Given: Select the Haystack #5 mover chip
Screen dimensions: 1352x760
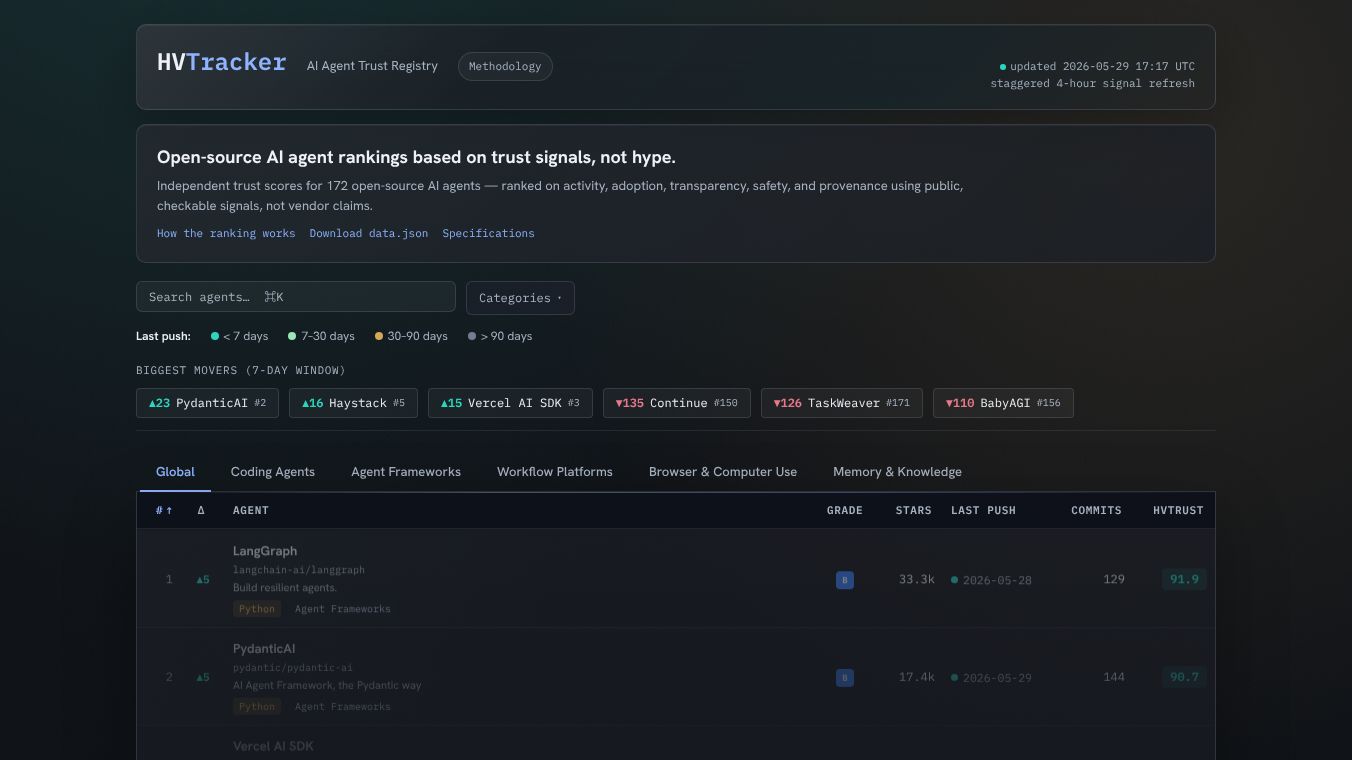Looking at the screenshot, I should pyautogui.click(x=353, y=403).
